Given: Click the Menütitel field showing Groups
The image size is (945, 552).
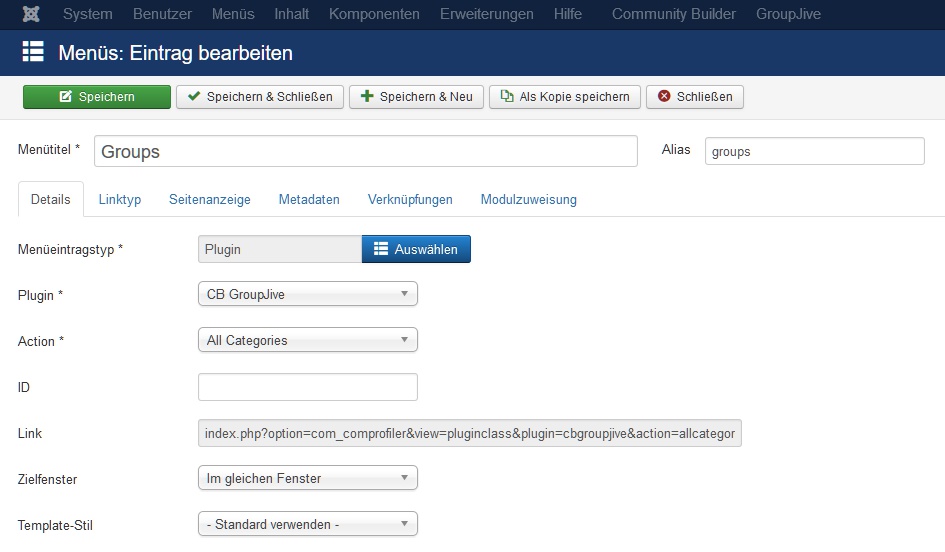Looking at the screenshot, I should click(x=365, y=151).
